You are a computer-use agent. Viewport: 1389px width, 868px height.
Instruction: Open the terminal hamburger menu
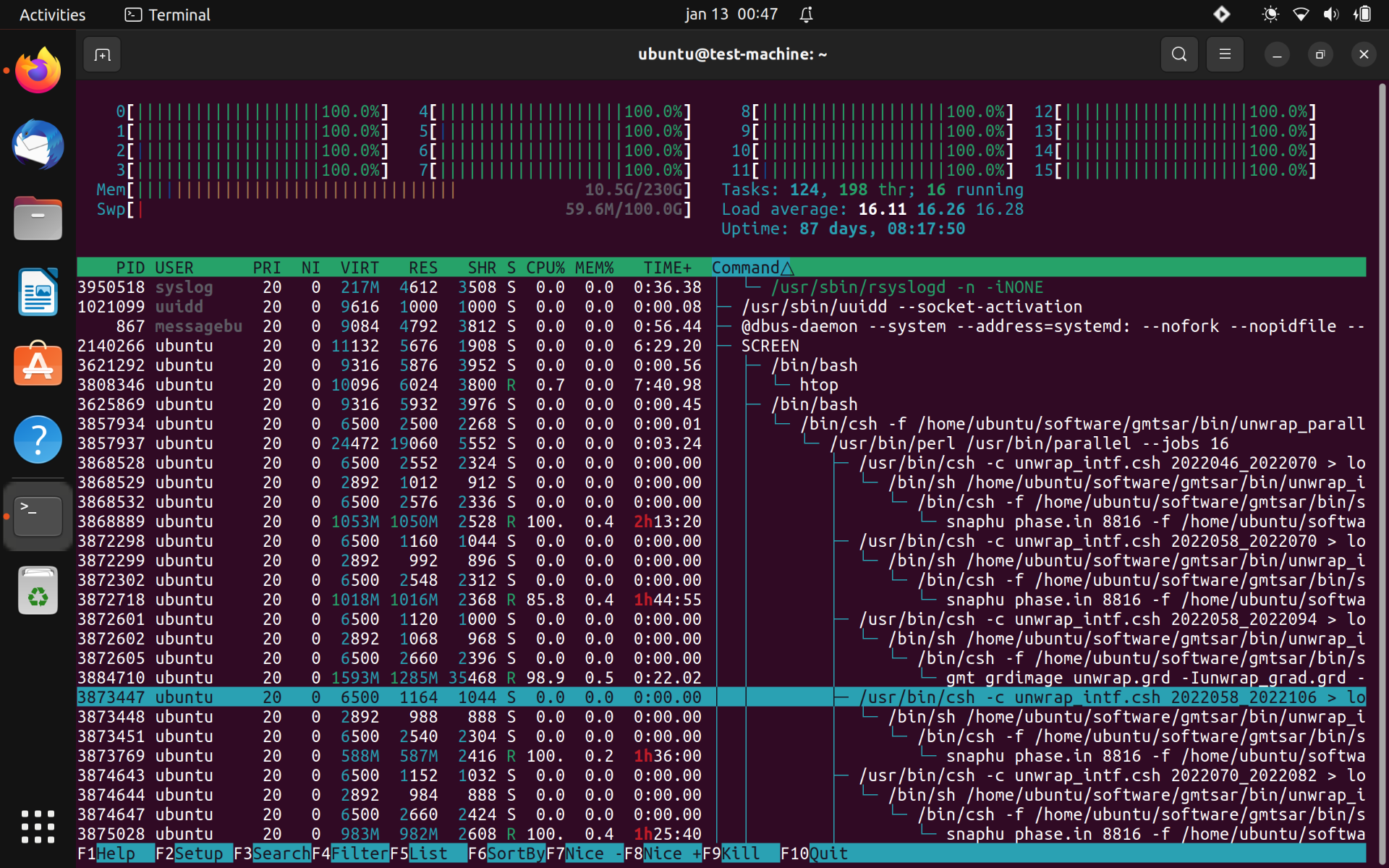pos(1224,54)
